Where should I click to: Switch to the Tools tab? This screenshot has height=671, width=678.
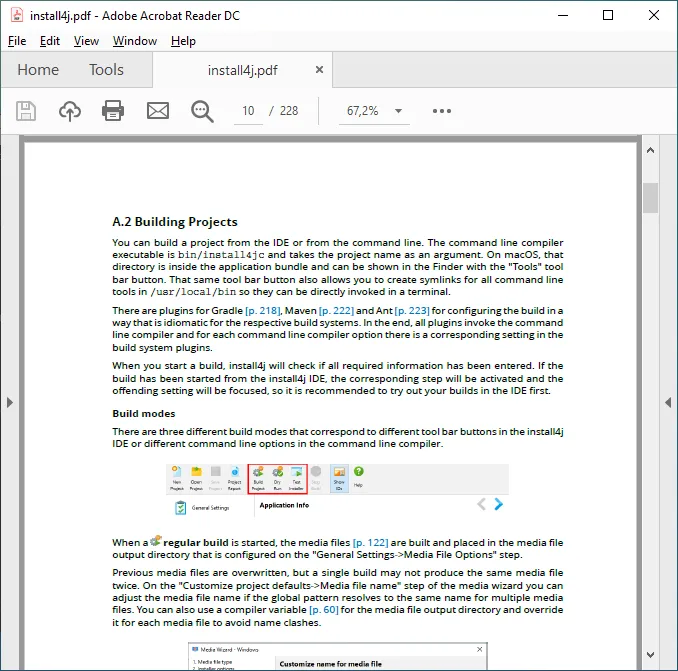(106, 70)
